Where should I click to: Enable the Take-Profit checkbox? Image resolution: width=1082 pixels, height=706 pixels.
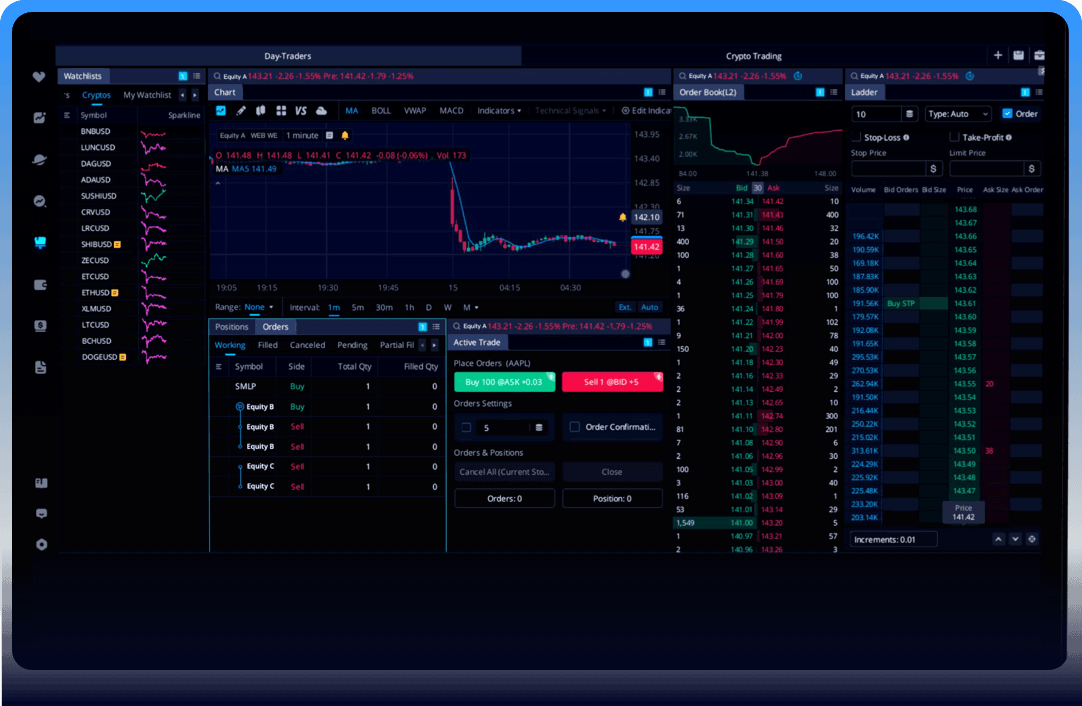[954, 137]
